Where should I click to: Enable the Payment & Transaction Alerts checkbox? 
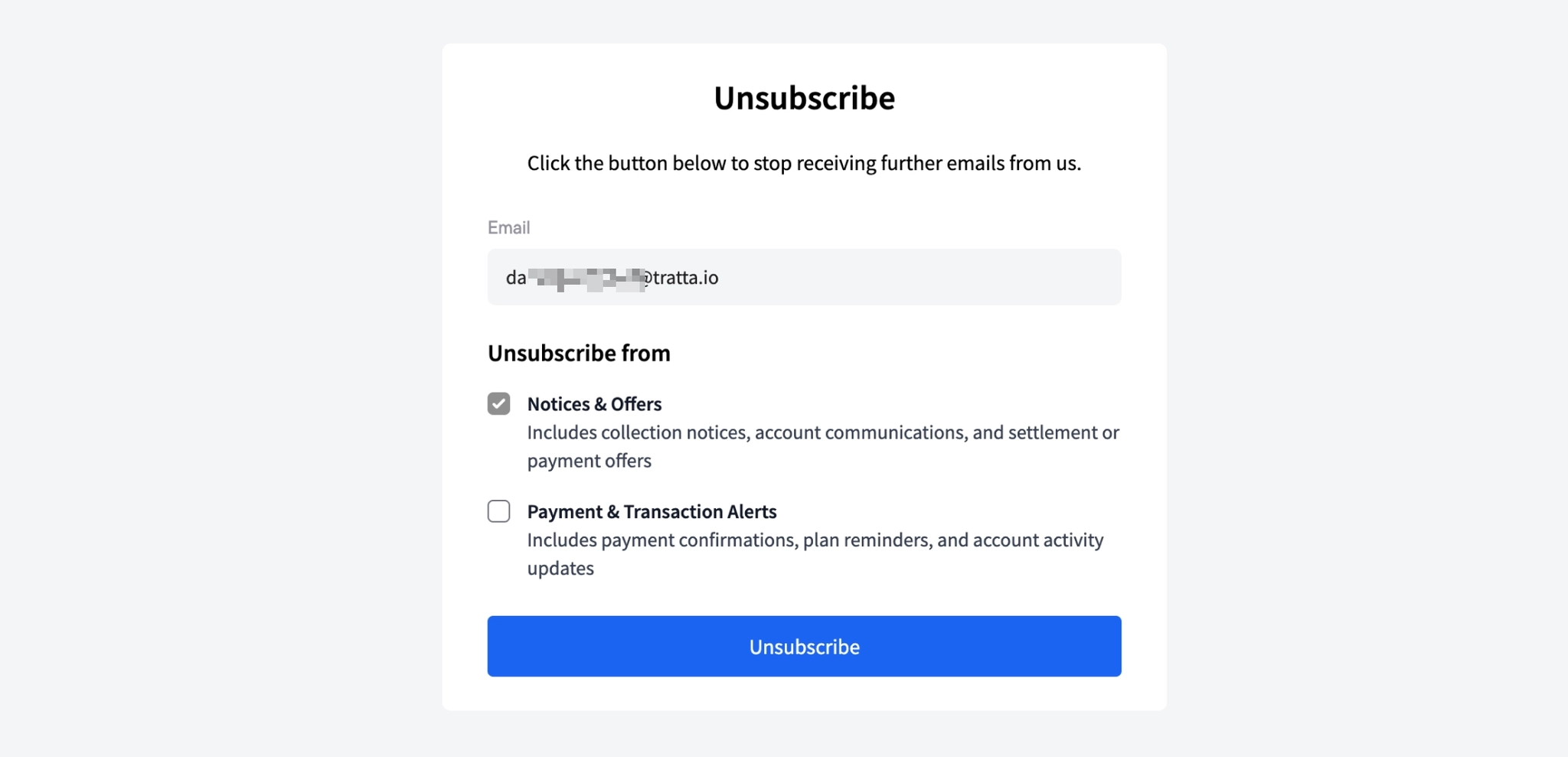coord(498,511)
